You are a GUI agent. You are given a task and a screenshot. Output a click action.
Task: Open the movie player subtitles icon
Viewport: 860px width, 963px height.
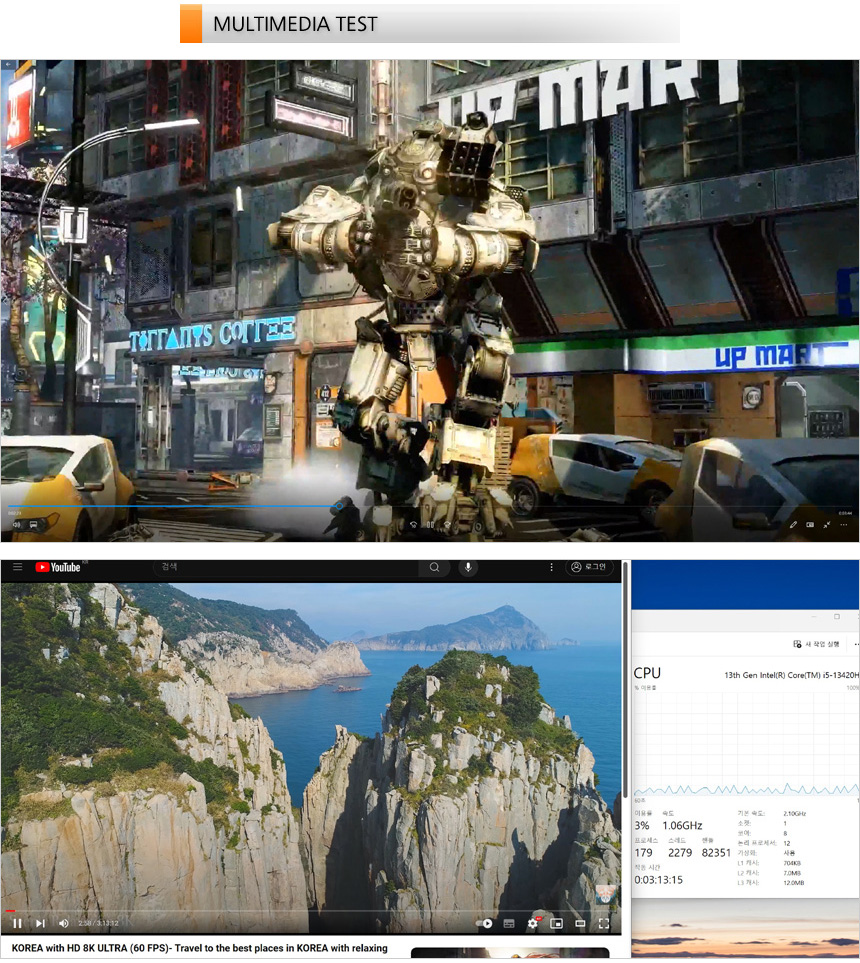pyautogui.click(x=33, y=524)
